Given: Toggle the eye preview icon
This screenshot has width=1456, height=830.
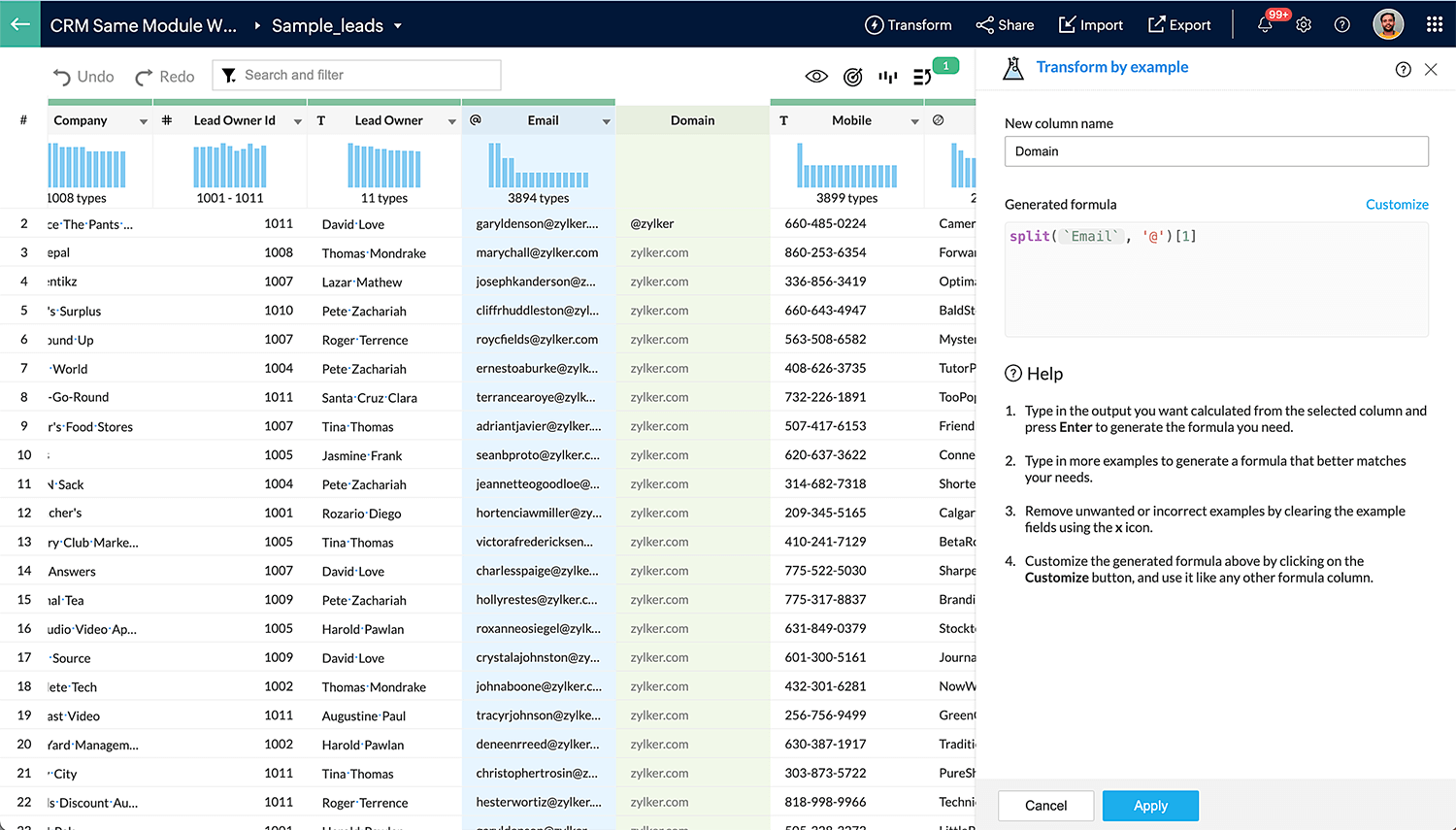Looking at the screenshot, I should [816, 77].
